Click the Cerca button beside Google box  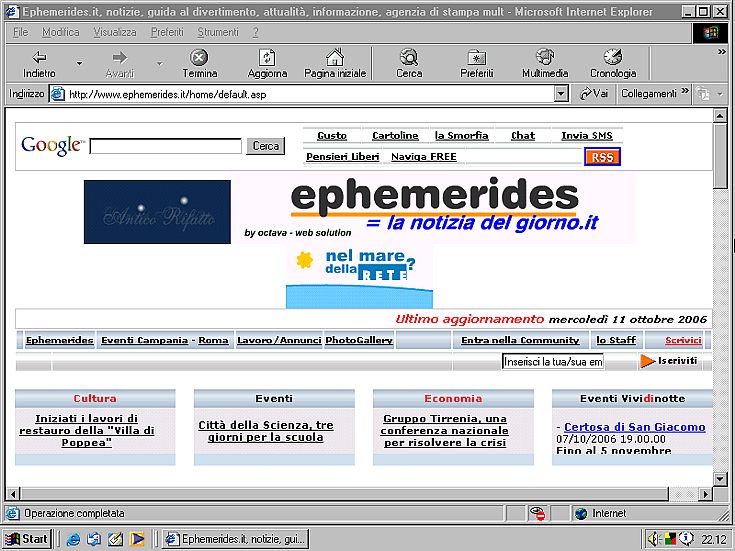[266, 146]
